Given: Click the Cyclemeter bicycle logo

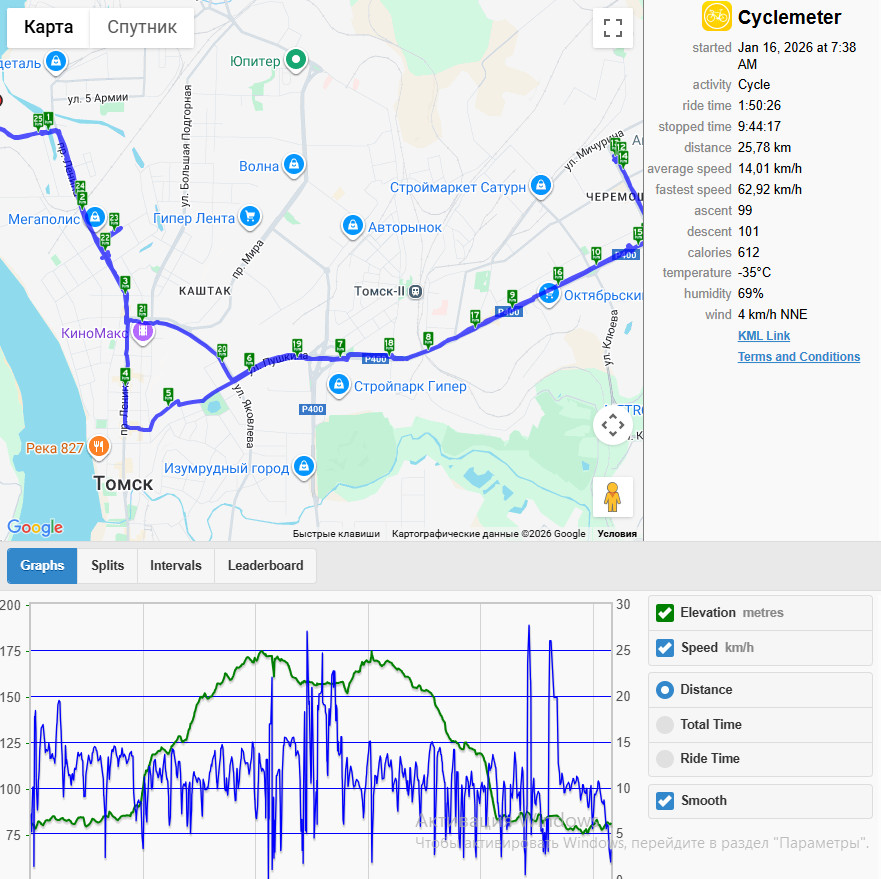Looking at the screenshot, I should coord(716,16).
